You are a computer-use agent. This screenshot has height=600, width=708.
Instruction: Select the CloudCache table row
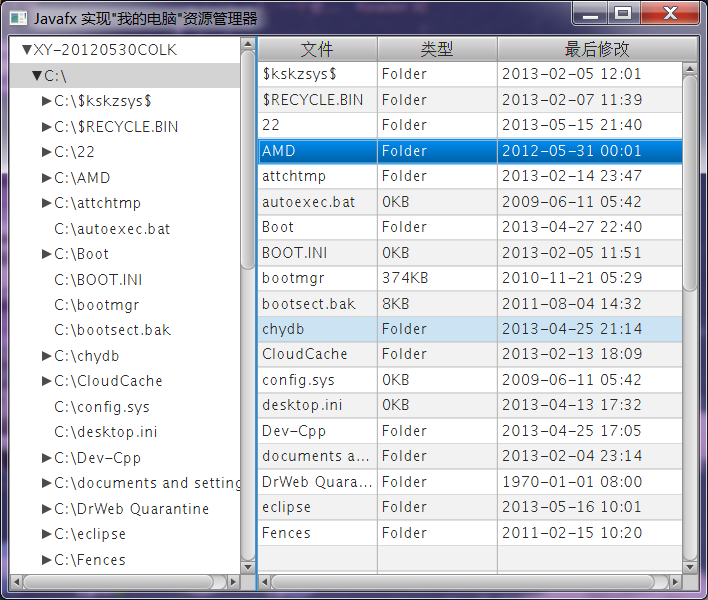(x=470, y=354)
